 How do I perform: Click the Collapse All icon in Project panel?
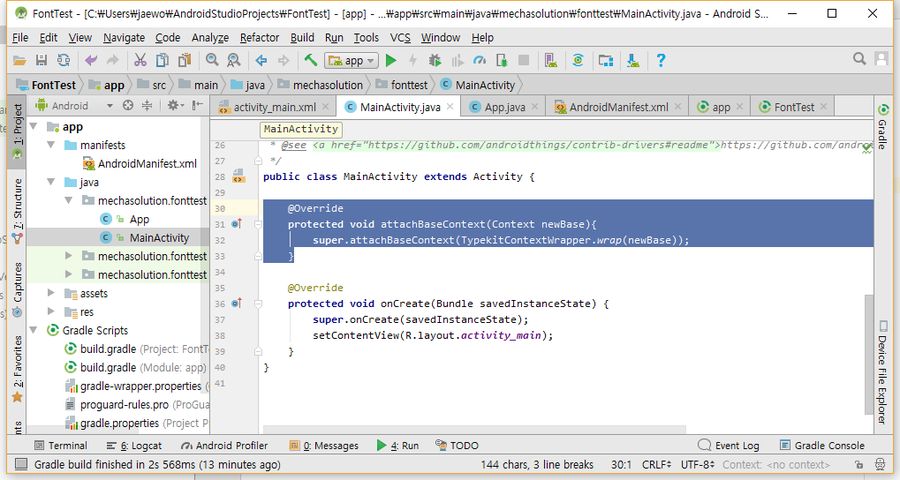147,105
